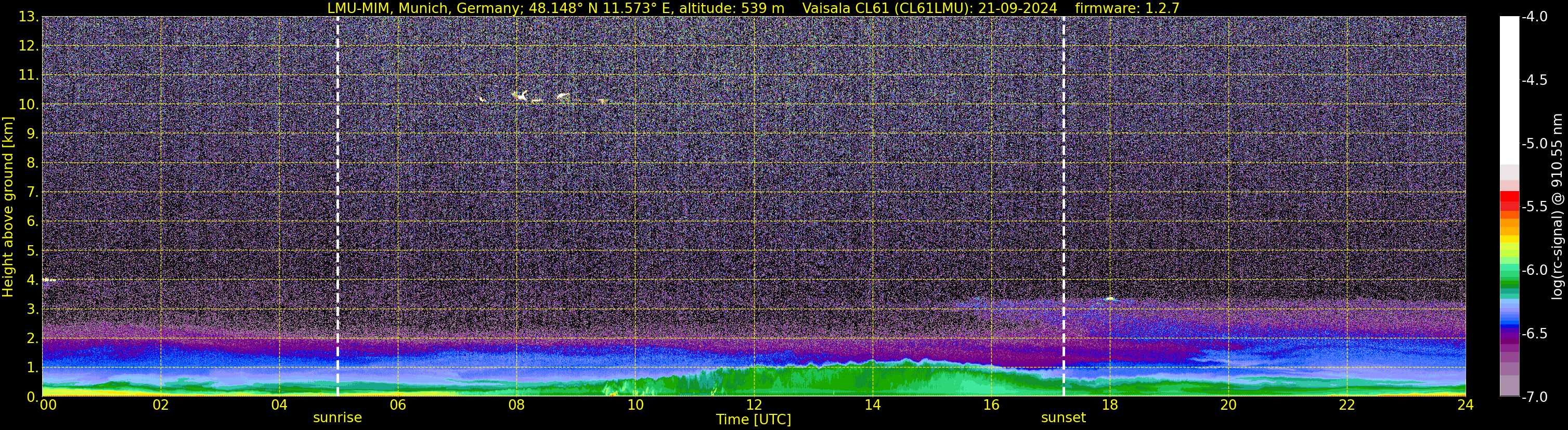Click the 'firmware: 1.2.7' title text
1568x430 pixels.
(x=1128, y=8)
